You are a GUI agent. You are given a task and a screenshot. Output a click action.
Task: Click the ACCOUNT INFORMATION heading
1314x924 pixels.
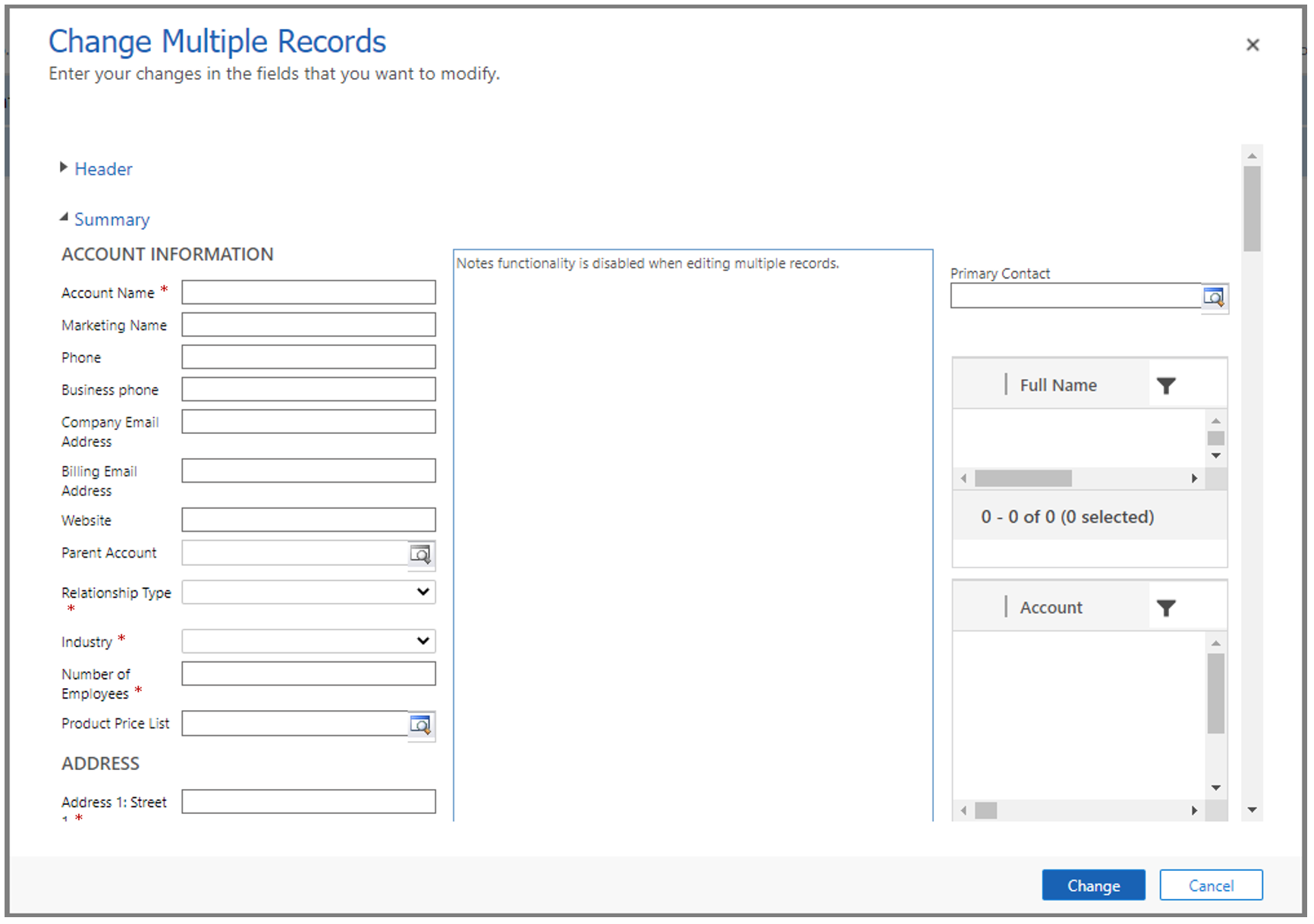[x=167, y=254]
